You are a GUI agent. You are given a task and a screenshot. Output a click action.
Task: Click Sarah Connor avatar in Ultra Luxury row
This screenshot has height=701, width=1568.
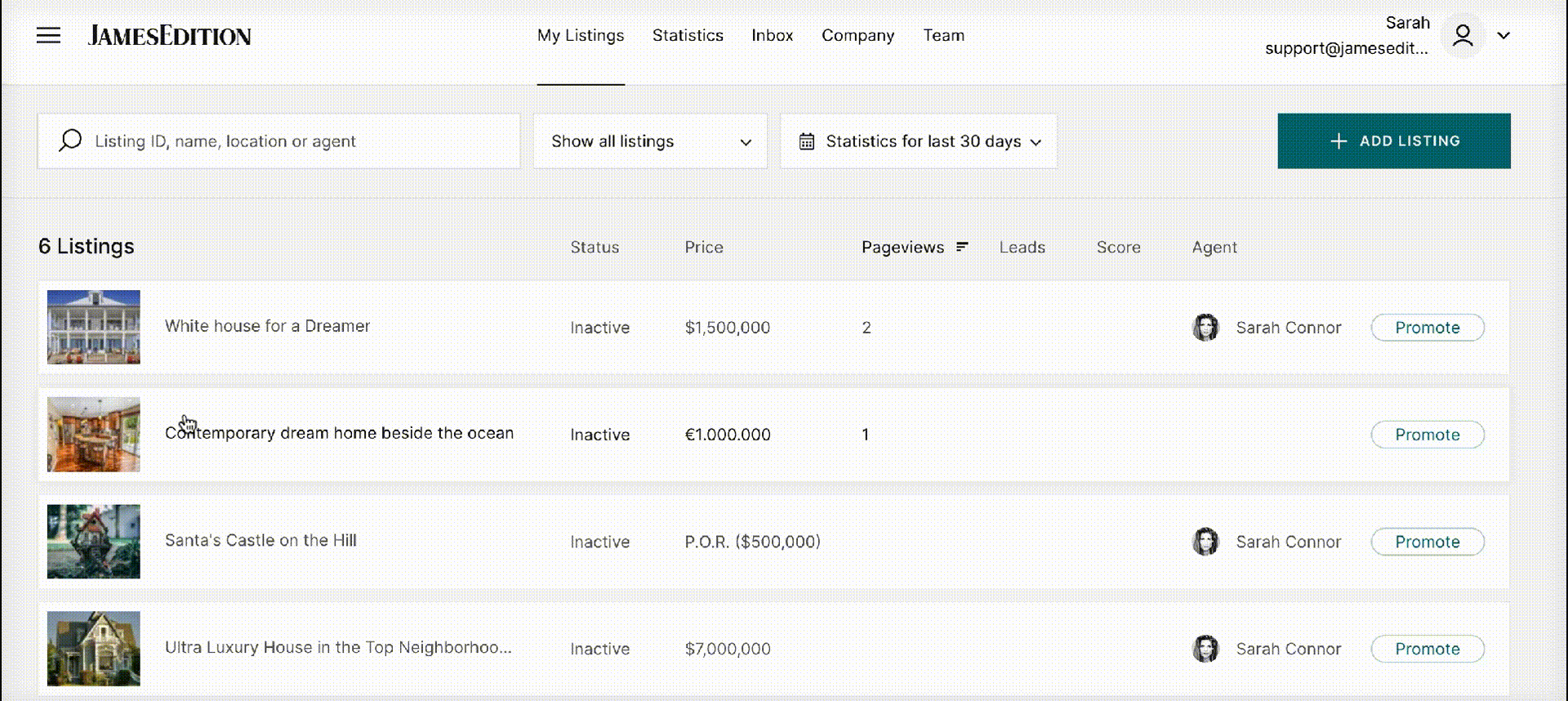click(x=1205, y=649)
